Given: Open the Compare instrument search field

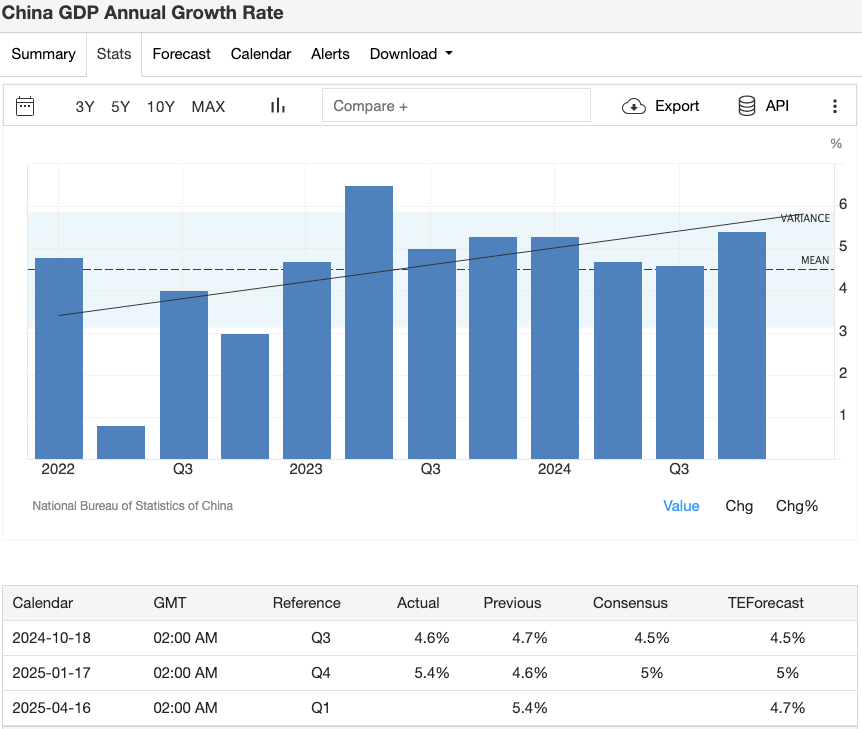Looking at the screenshot, I should pos(456,105).
